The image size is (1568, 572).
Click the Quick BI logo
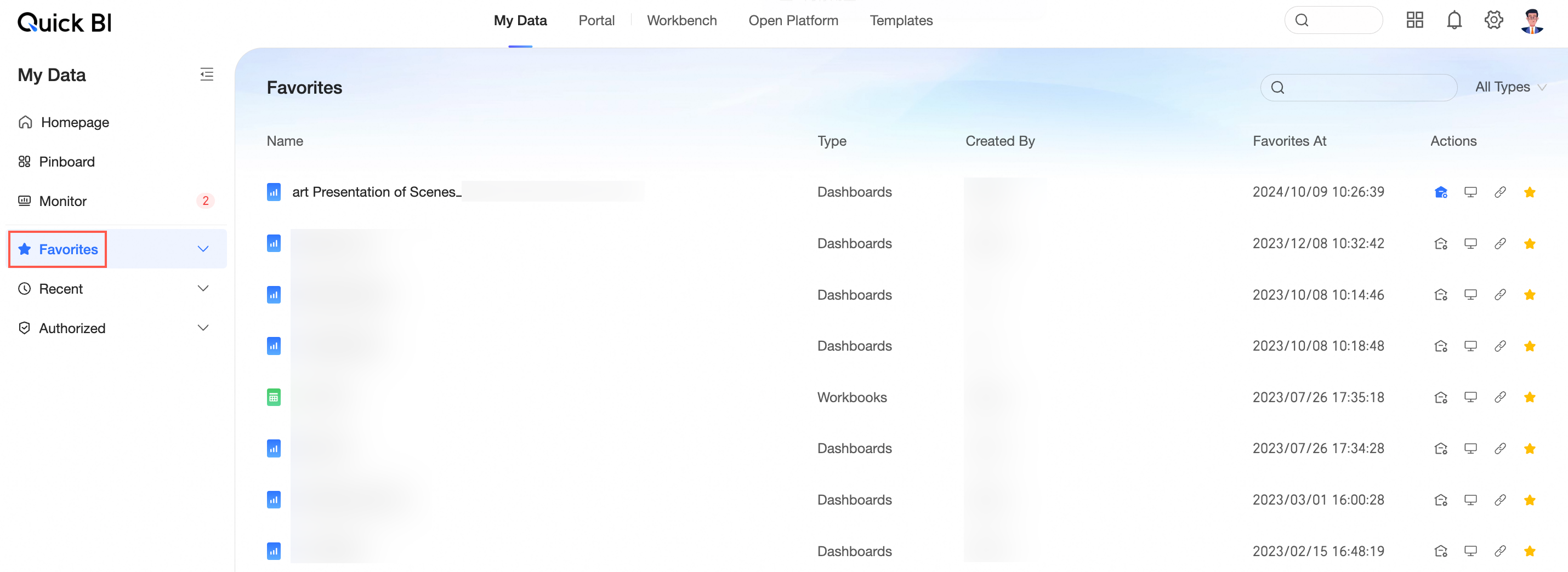point(65,22)
